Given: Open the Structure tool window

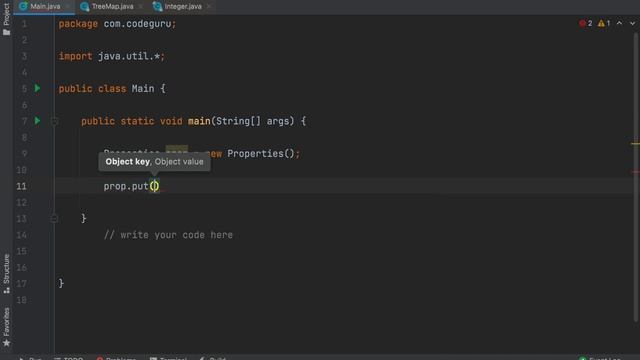Looking at the screenshot, I should point(6,273).
